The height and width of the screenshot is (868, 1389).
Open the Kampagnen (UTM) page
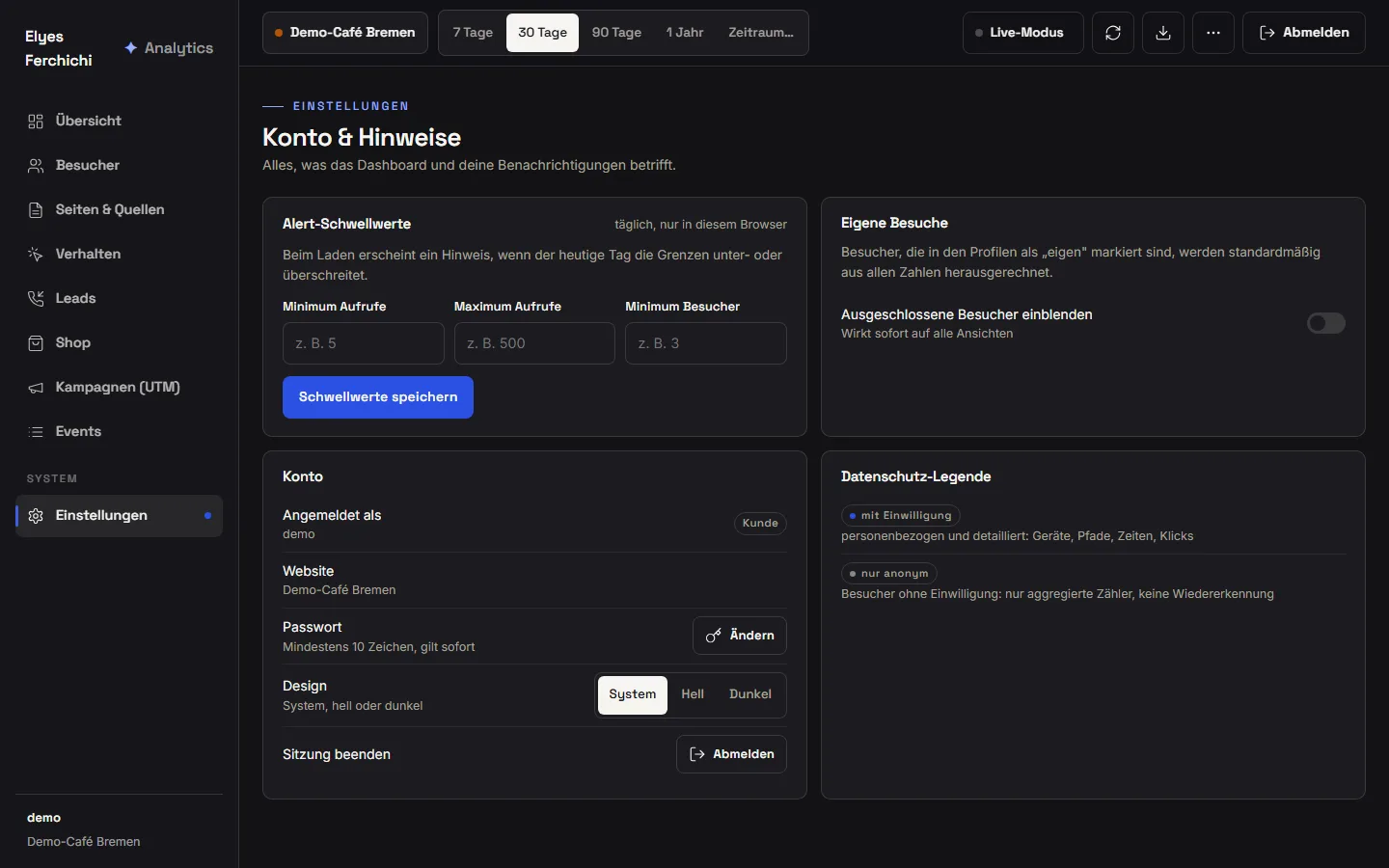coord(120,388)
